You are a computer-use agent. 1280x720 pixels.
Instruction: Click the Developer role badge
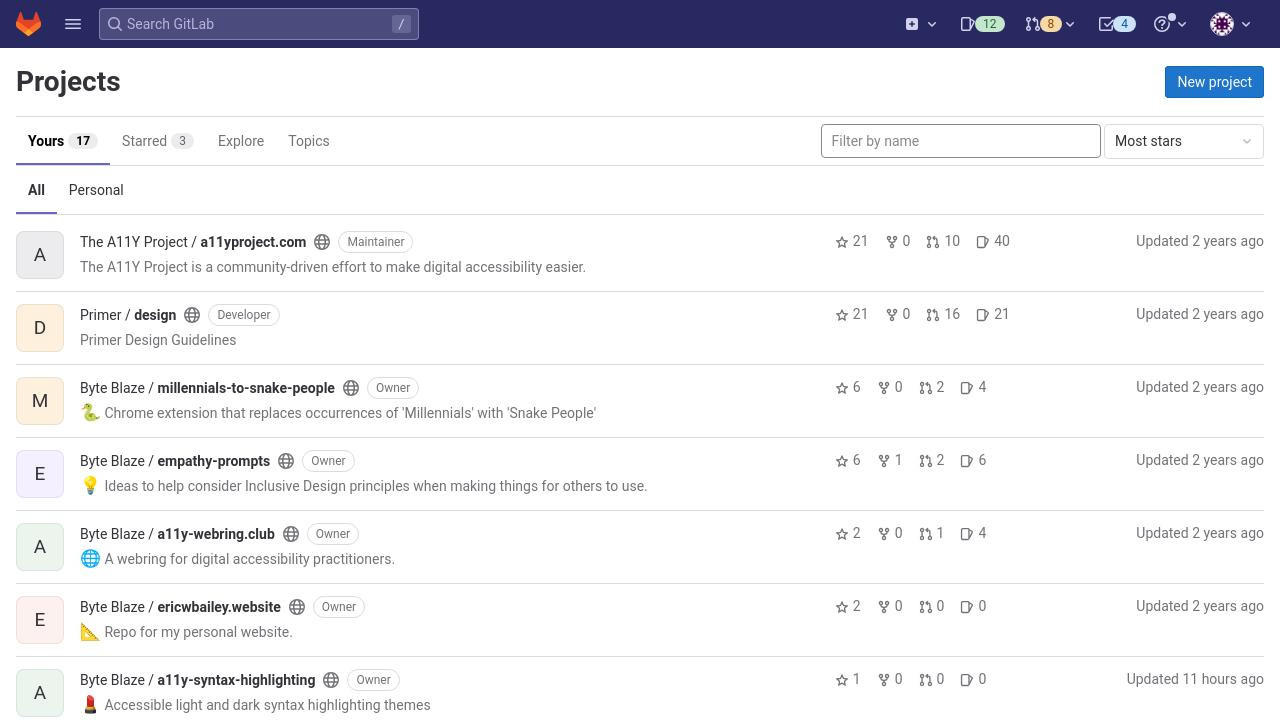pyautogui.click(x=244, y=315)
